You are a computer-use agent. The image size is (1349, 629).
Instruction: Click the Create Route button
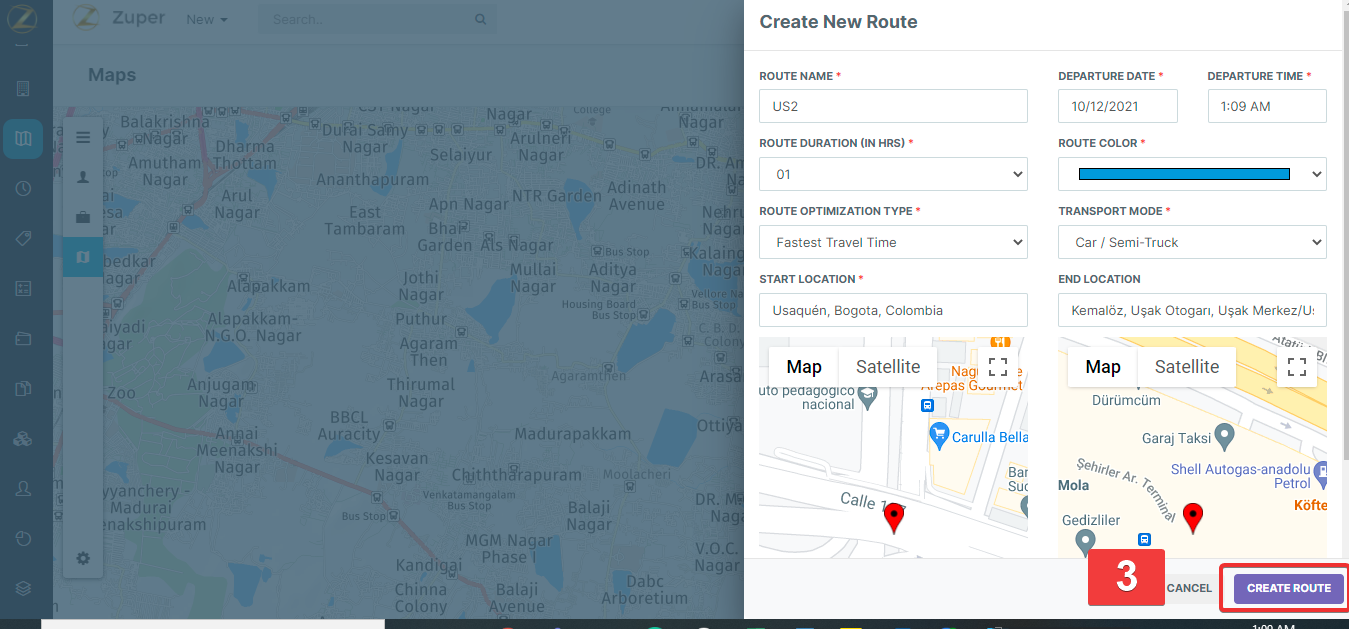pos(1288,588)
